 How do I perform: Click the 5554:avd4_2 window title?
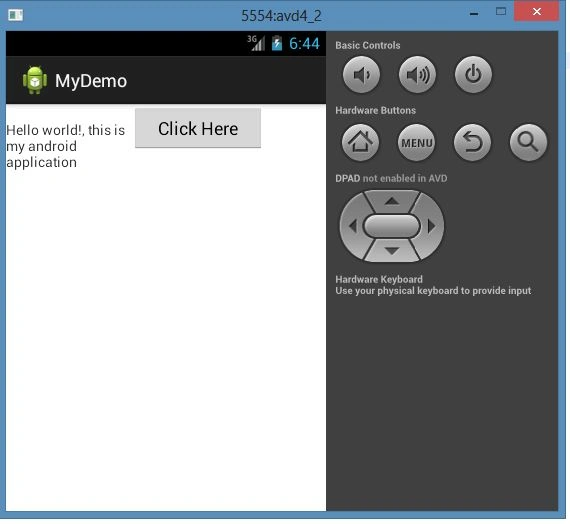point(281,16)
